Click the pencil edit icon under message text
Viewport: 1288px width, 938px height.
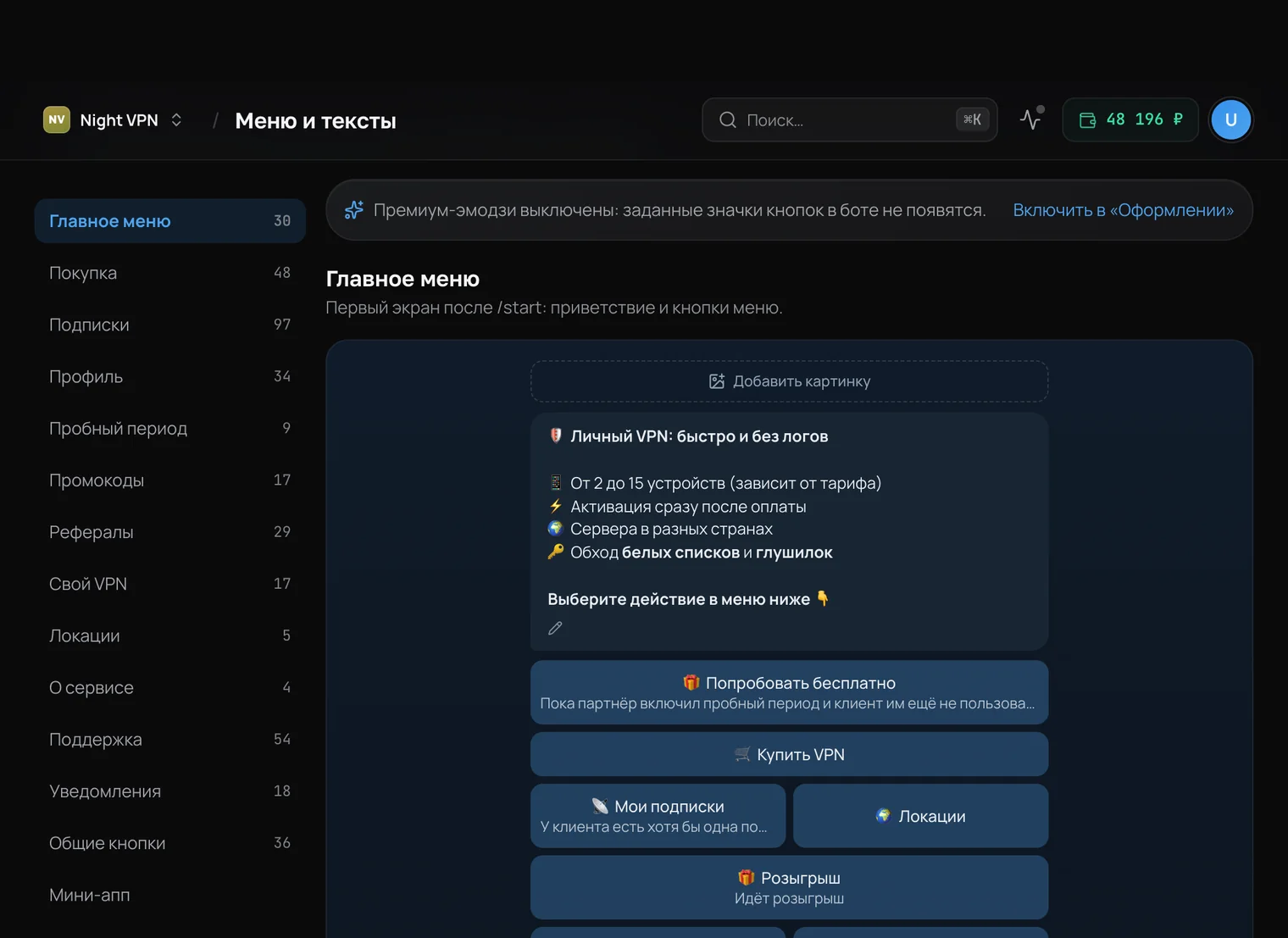pyautogui.click(x=555, y=628)
